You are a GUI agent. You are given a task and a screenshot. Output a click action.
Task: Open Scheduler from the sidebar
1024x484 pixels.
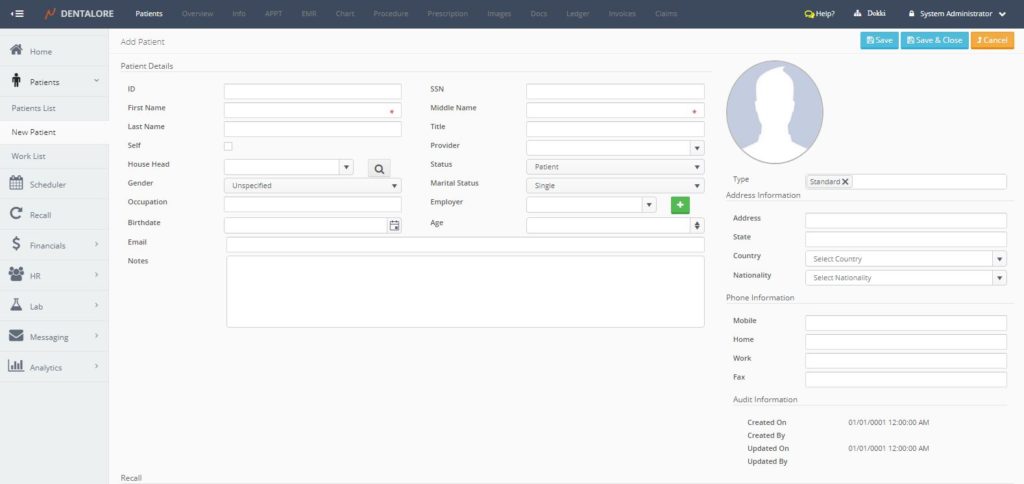click(47, 184)
